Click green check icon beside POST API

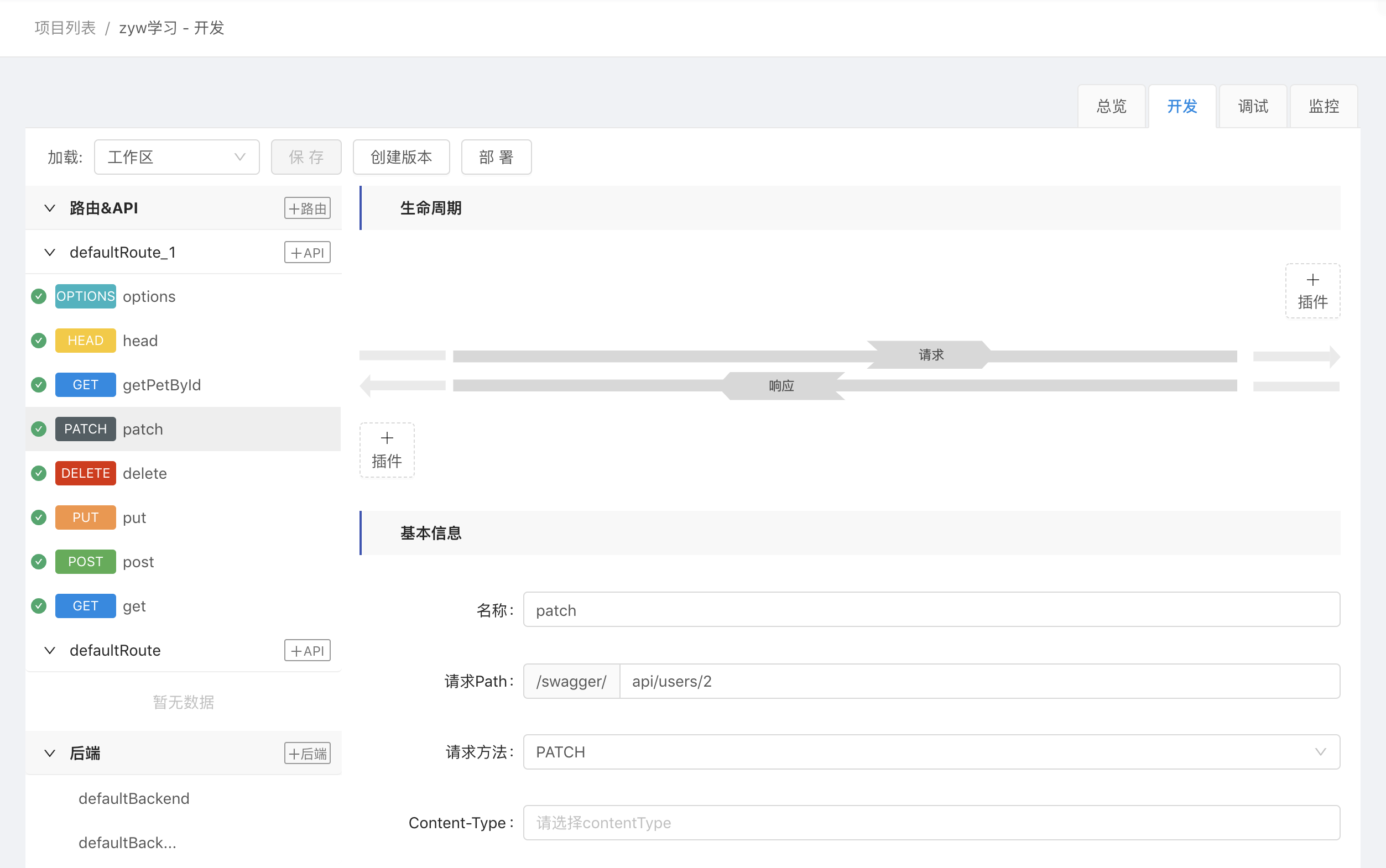point(39,562)
